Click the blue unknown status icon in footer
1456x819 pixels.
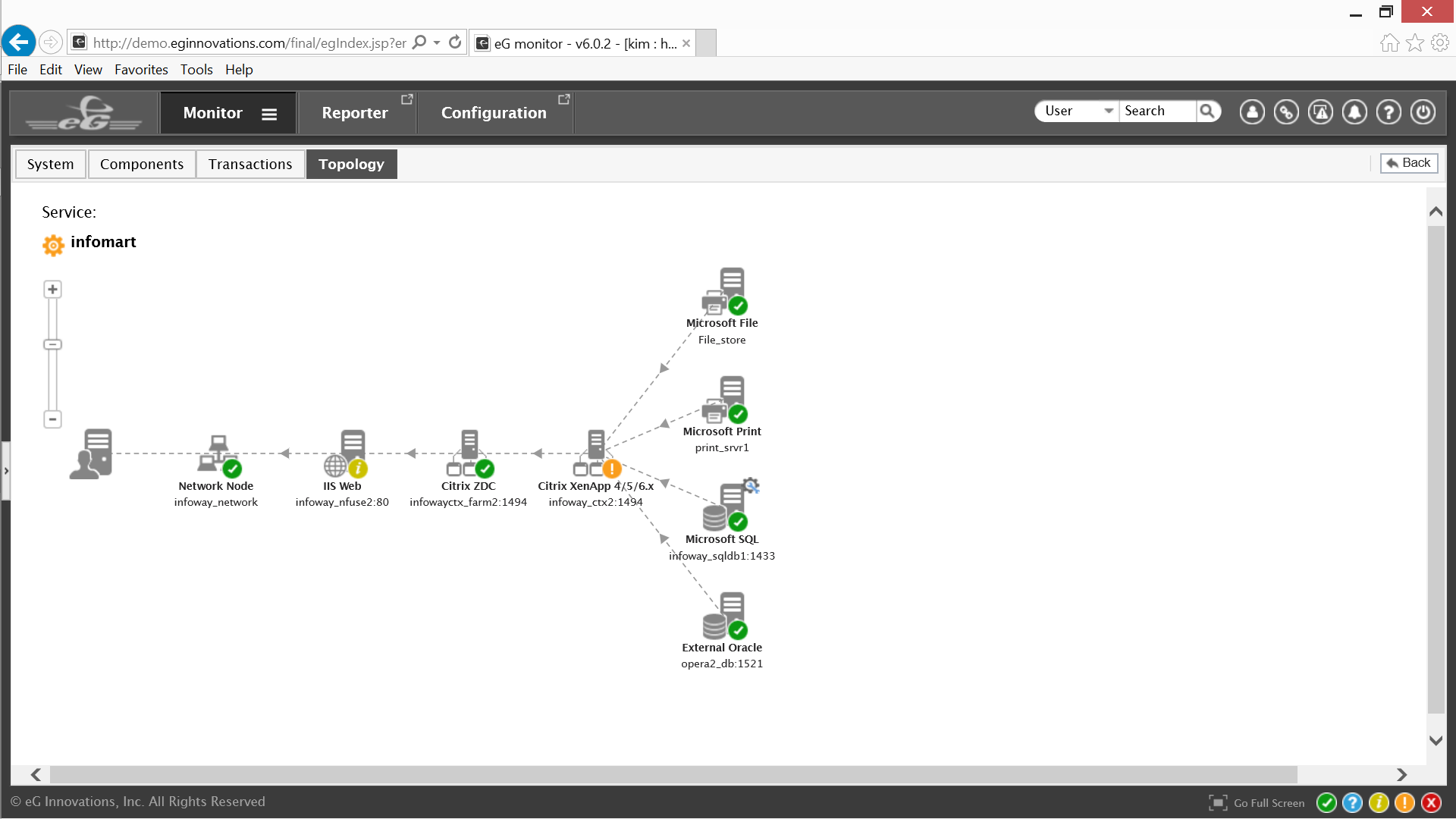click(1352, 803)
